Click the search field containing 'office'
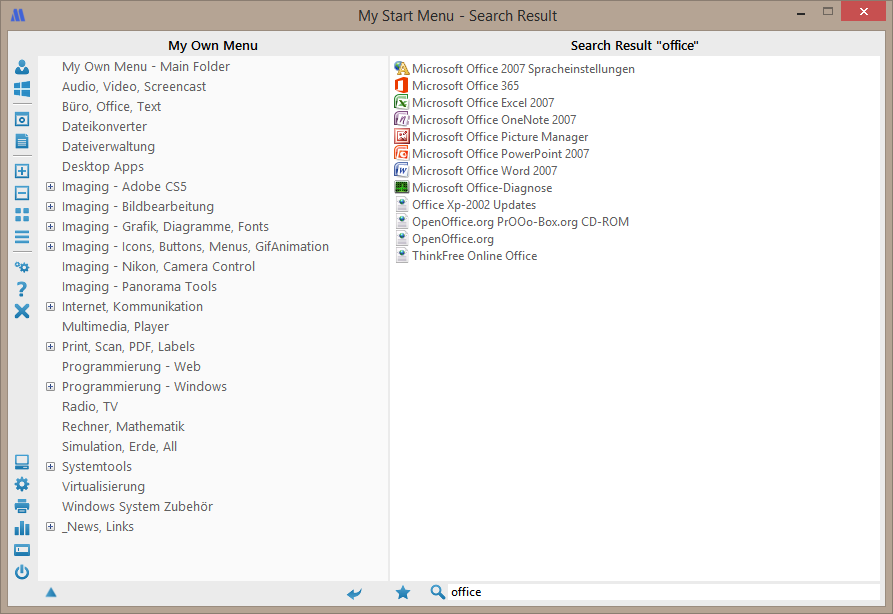This screenshot has height=614, width=893. coord(660,592)
